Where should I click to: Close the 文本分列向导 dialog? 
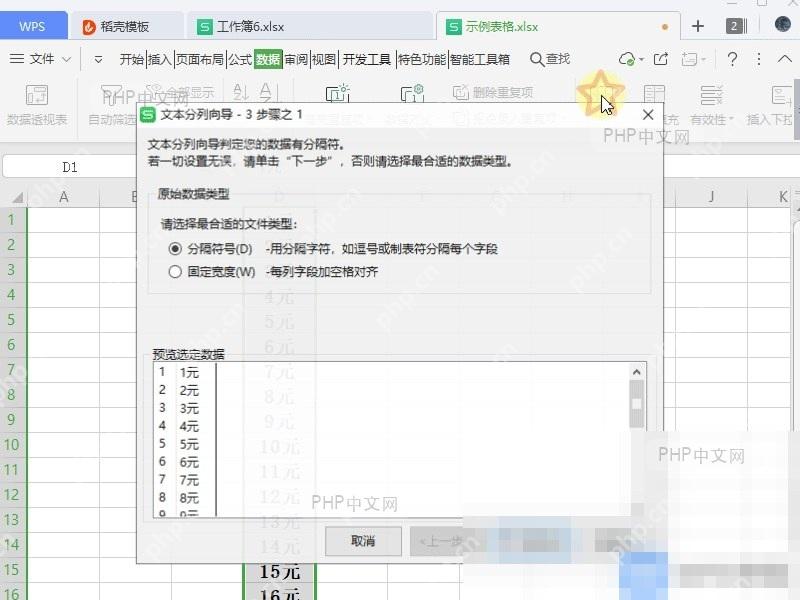[x=648, y=115]
